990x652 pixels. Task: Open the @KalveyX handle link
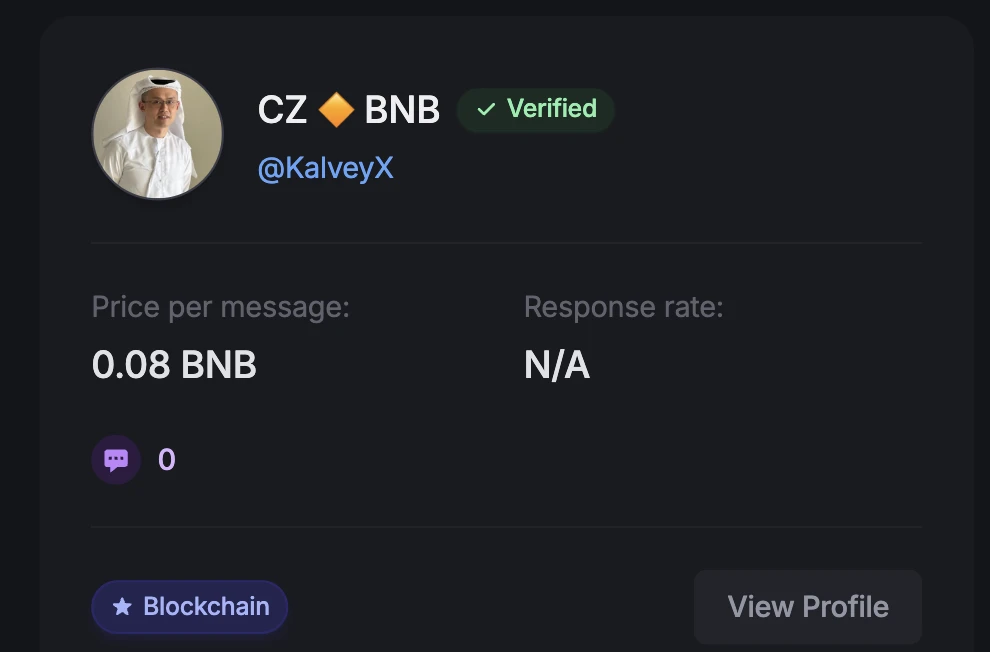pos(325,168)
